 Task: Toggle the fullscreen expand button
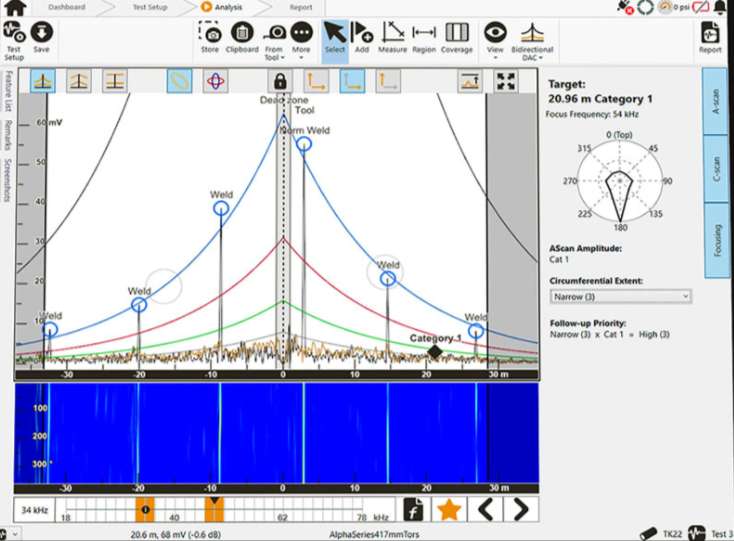[x=507, y=81]
